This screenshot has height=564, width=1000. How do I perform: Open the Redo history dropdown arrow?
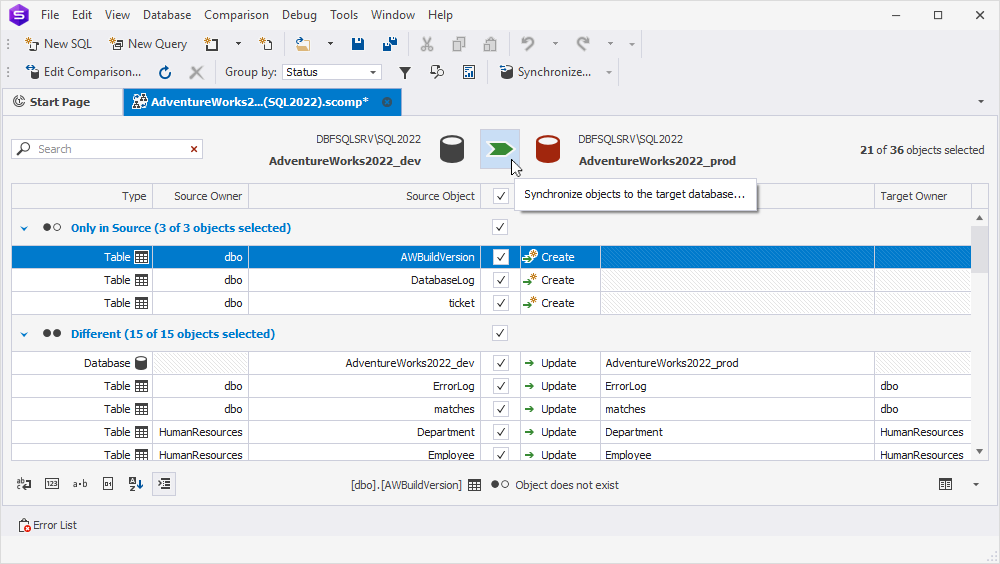click(610, 44)
